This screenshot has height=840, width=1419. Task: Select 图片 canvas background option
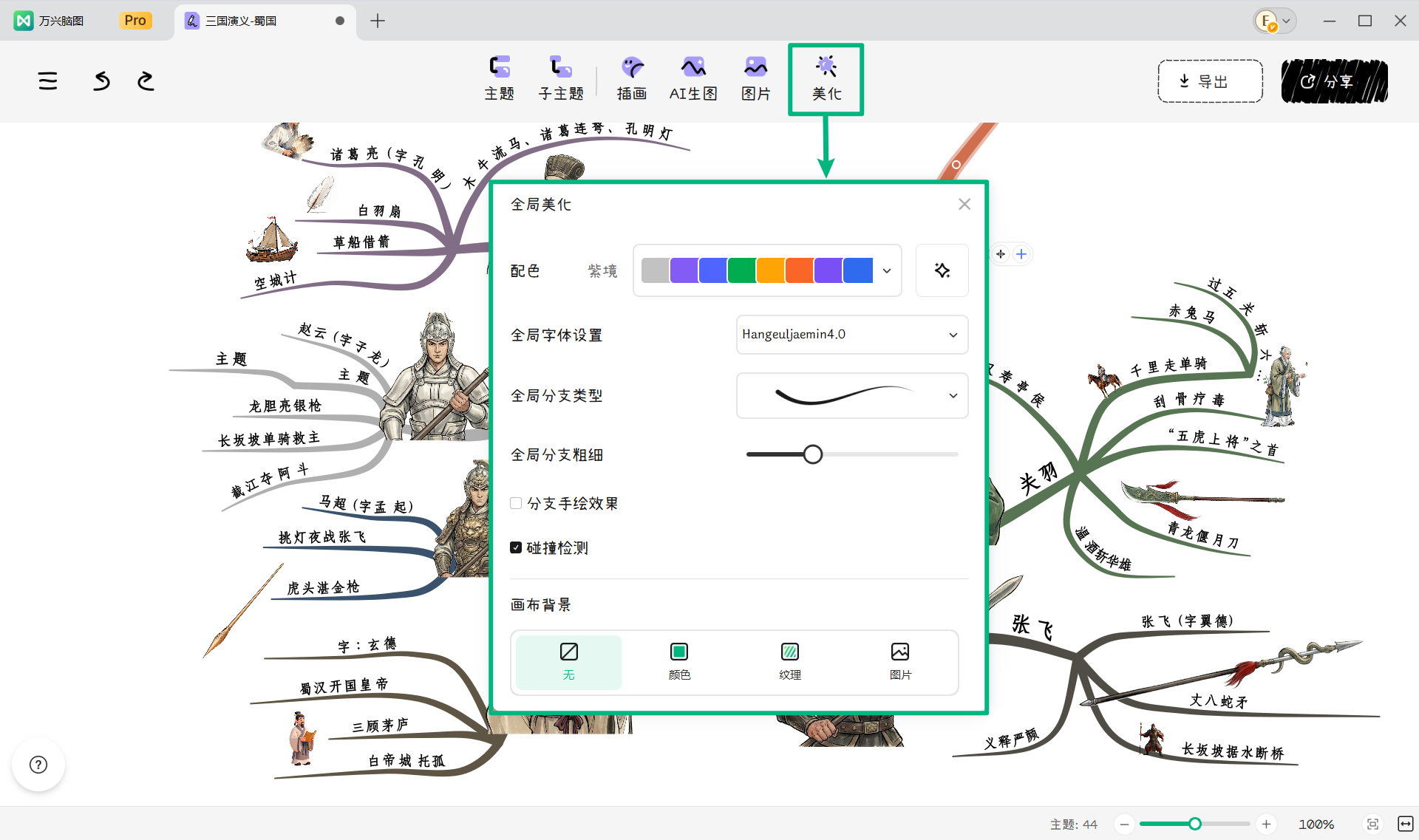[900, 662]
